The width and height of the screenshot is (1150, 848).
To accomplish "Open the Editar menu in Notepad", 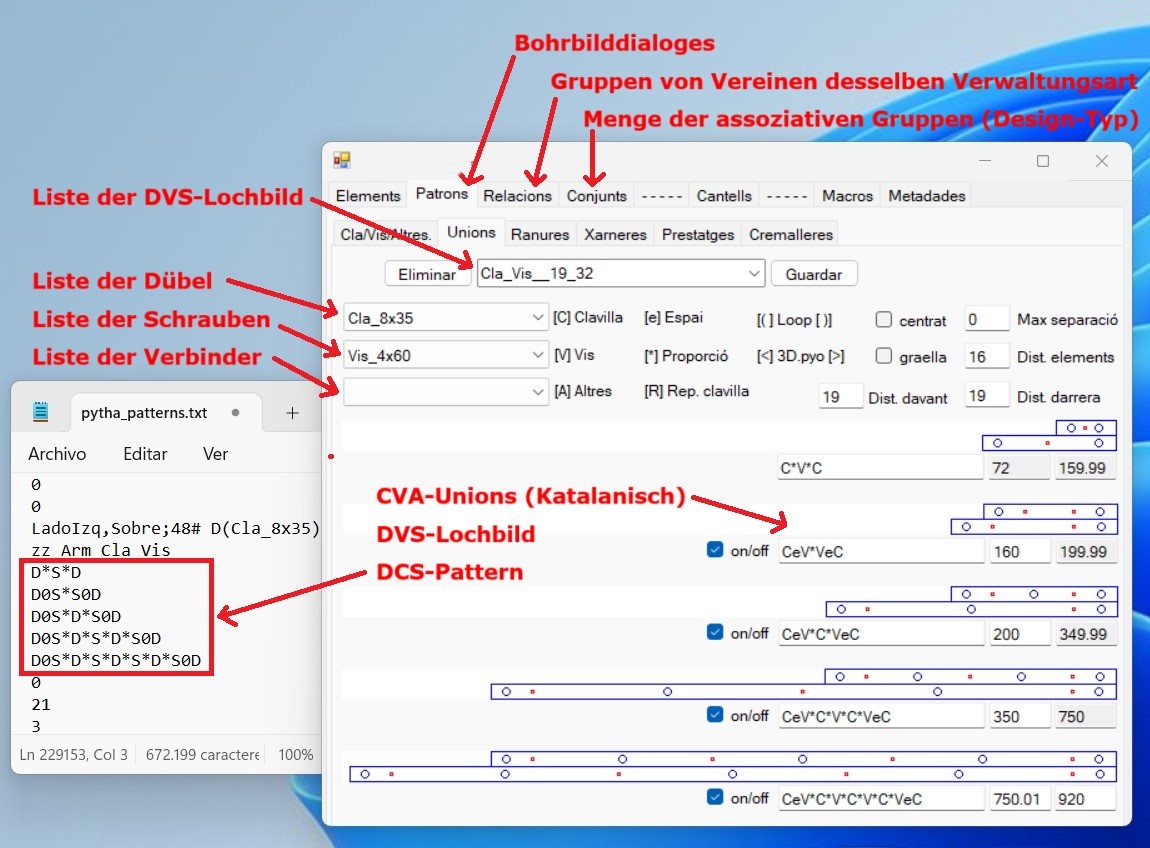I will (x=145, y=454).
